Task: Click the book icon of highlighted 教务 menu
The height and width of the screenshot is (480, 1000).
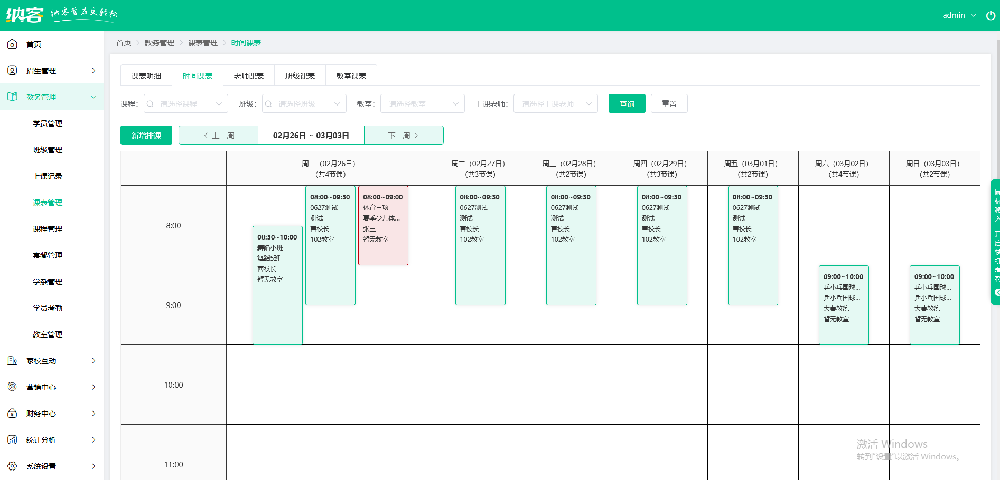Action: click(11, 97)
